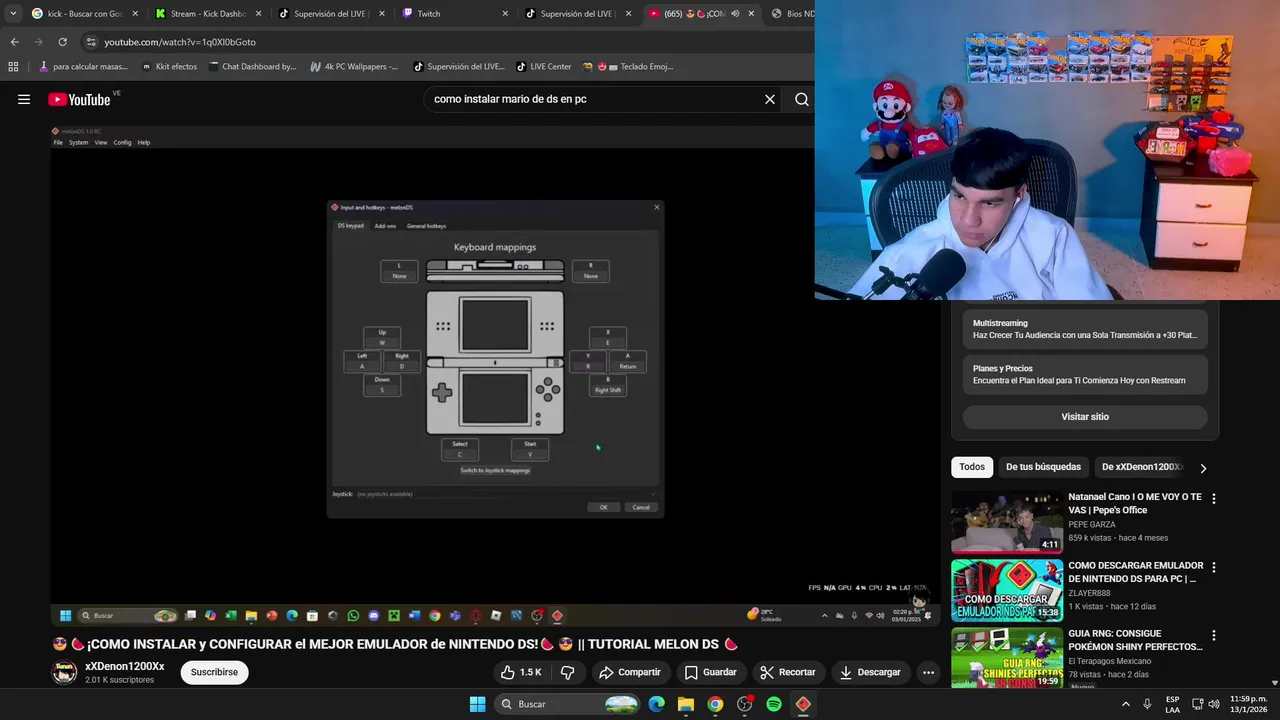The image size is (1280, 720).
Task: Click the Descargar download button
Action: tap(870, 672)
